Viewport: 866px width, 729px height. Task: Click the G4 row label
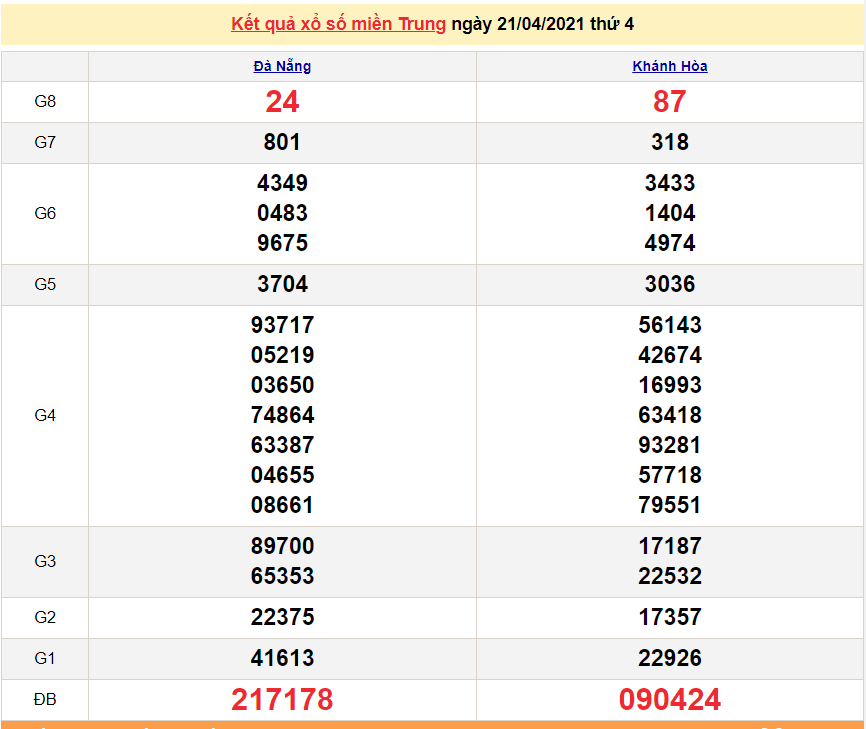[x=45, y=415]
